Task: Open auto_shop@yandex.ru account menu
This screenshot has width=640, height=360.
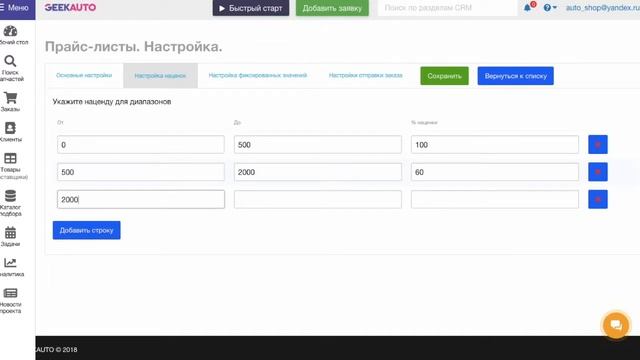Action: click(x=602, y=8)
